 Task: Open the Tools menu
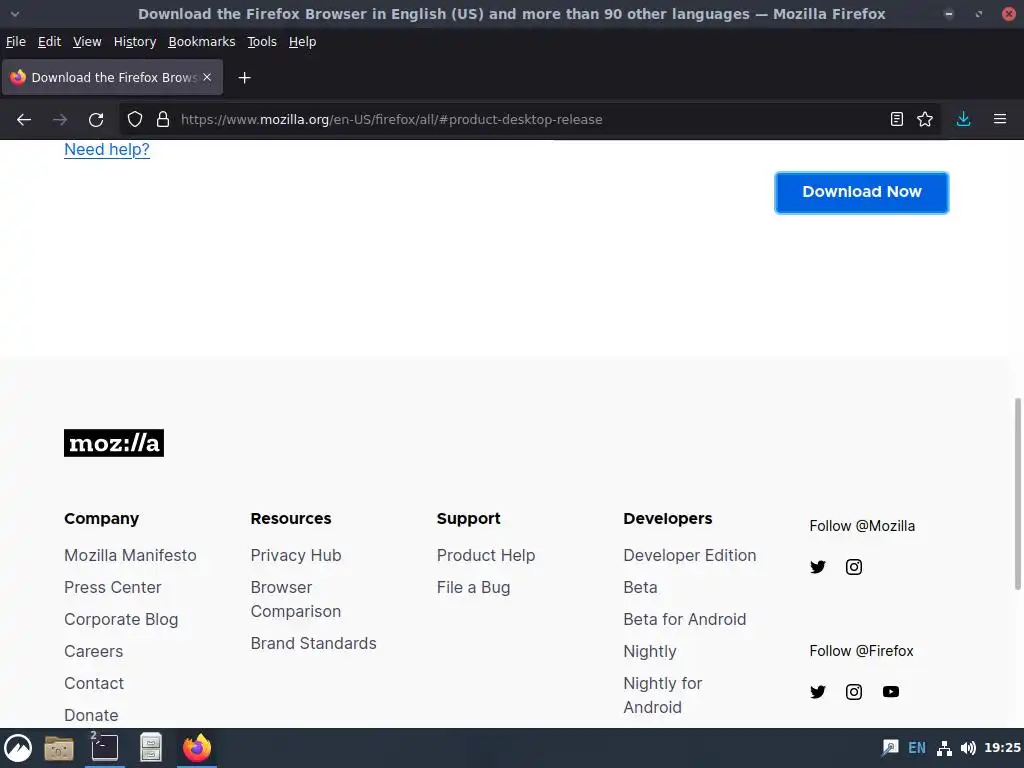[262, 42]
